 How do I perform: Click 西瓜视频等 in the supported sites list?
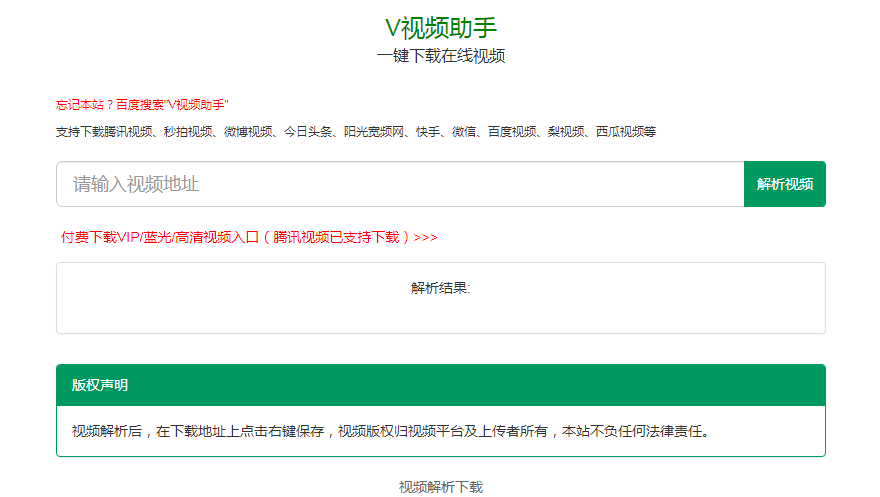pyautogui.click(x=626, y=132)
